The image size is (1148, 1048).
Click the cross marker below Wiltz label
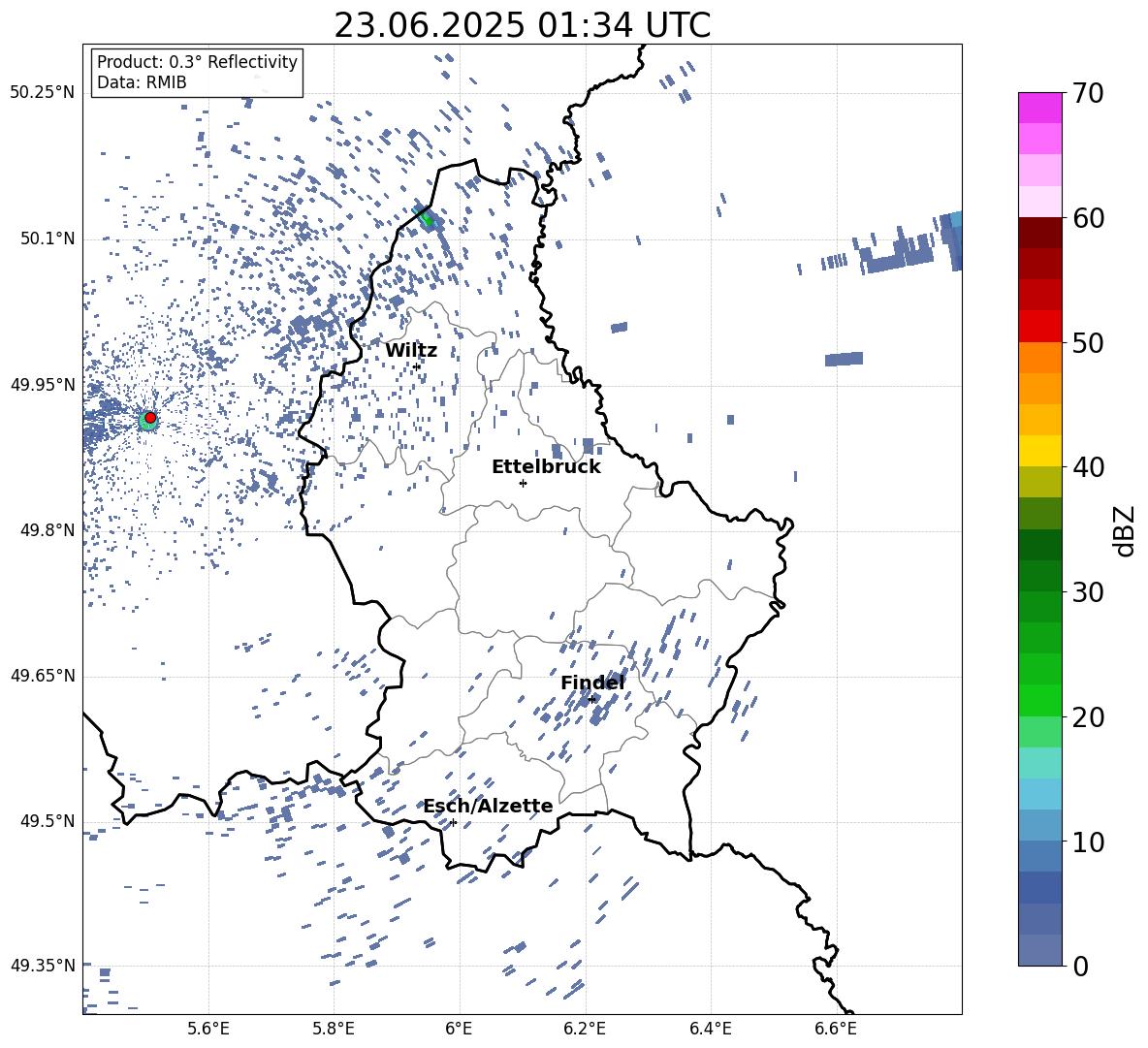point(417,366)
